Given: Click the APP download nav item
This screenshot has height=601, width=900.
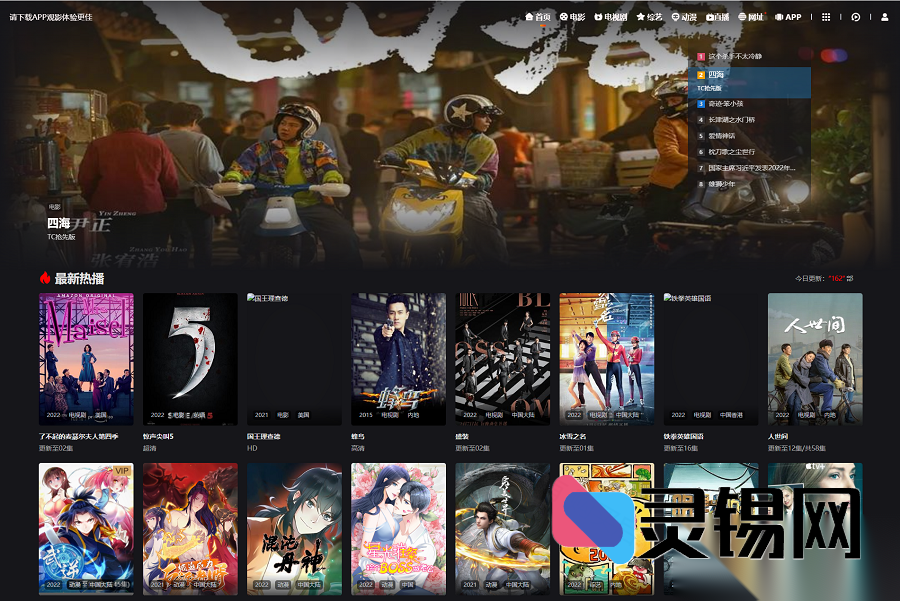Looking at the screenshot, I should tap(788, 17).
